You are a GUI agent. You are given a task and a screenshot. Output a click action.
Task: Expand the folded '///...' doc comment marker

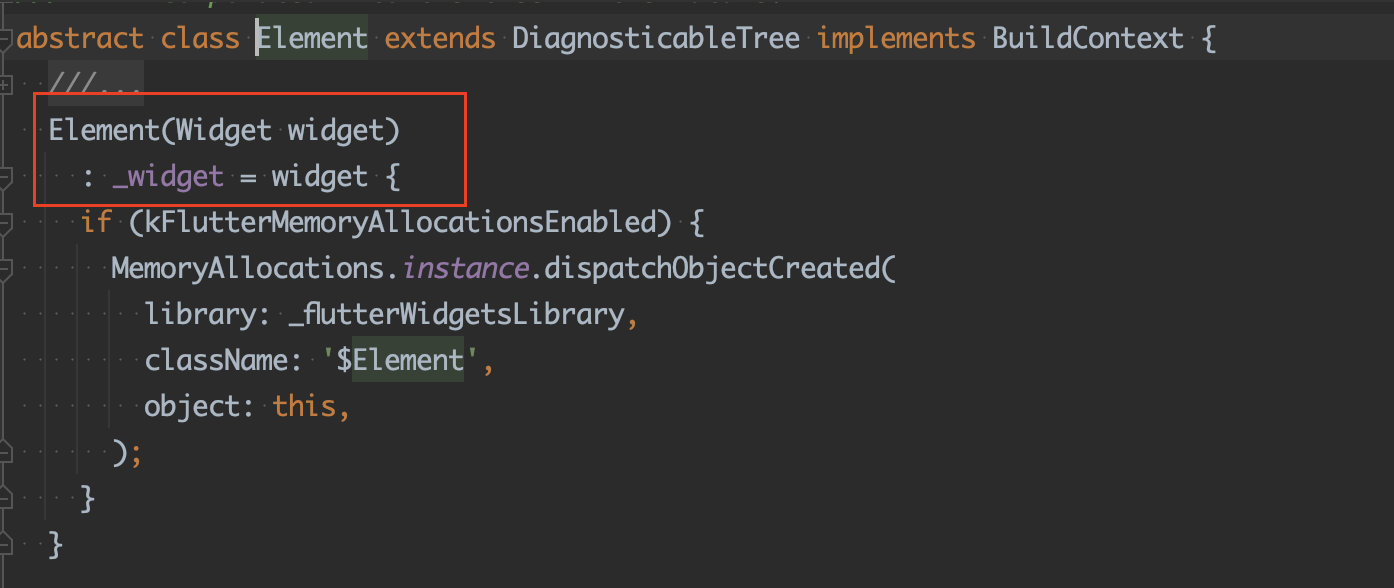(5, 86)
